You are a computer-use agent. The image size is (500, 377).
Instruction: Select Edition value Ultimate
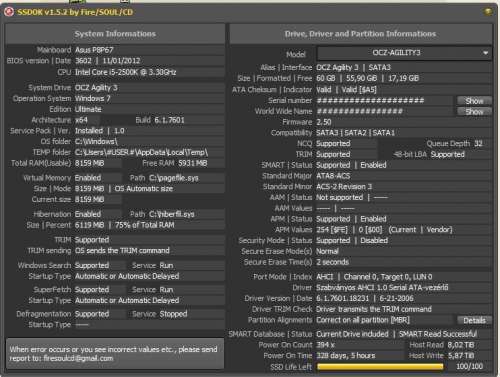(x=88, y=109)
